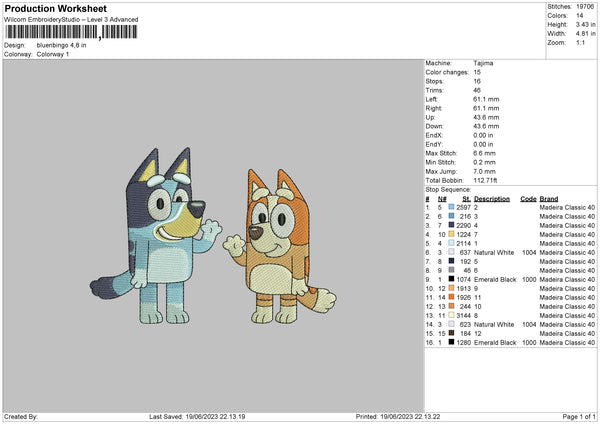Click the Width value 4.81 in

[x=585, y=34]
